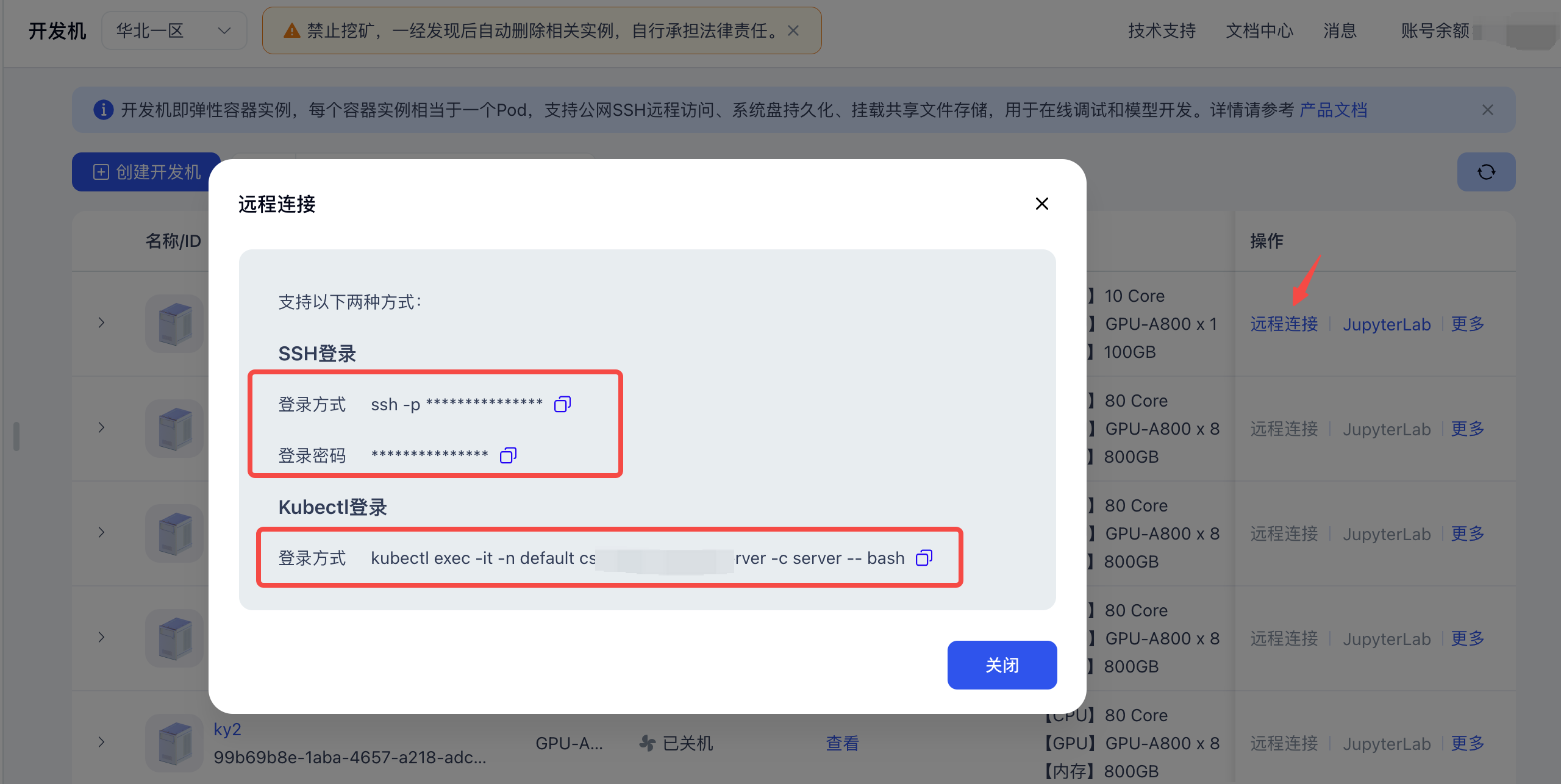Click the info icon in the product description banner
Screen dimensions: 1561x784
[x=104, y=110]
